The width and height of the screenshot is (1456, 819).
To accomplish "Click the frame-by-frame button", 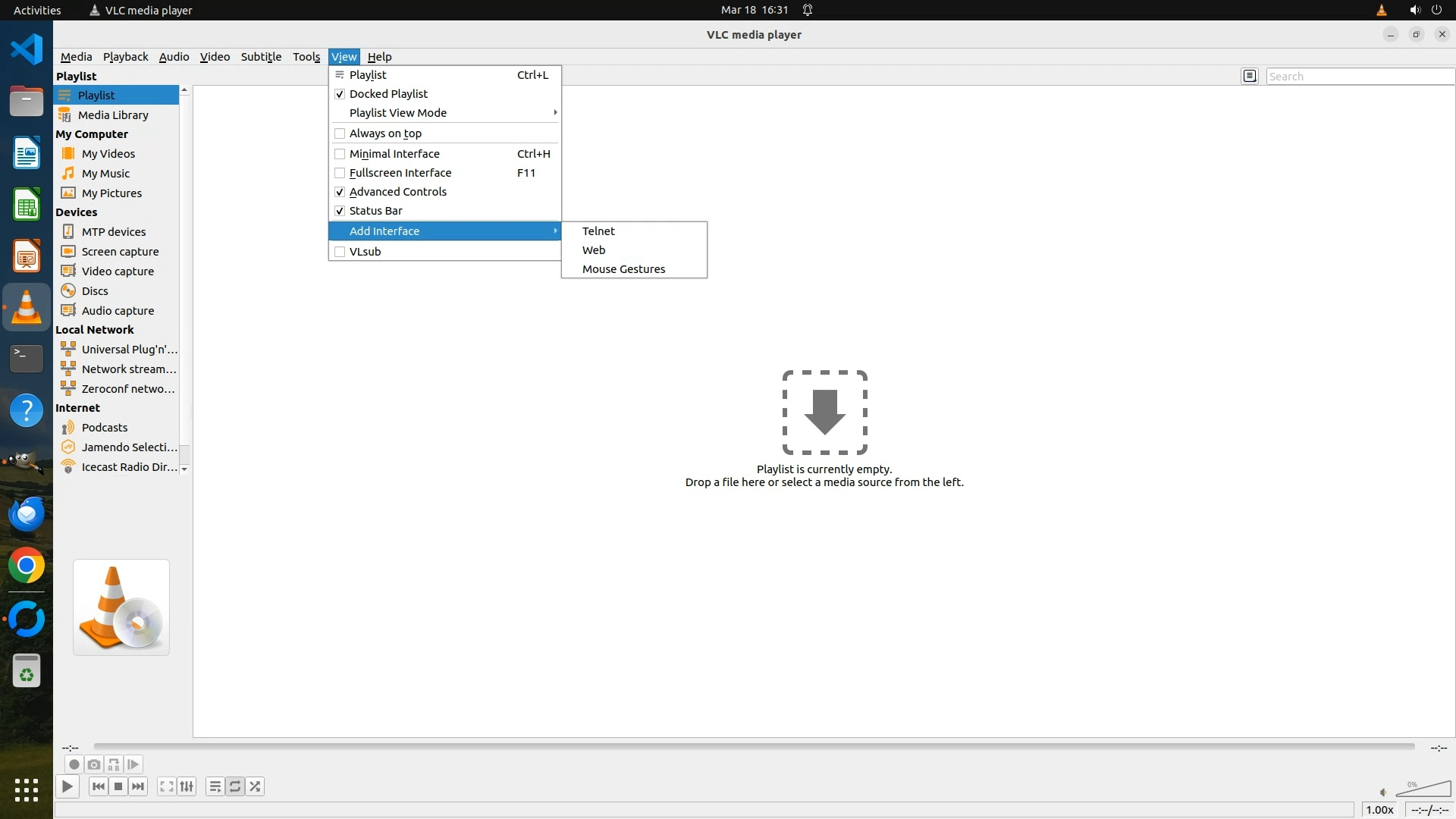I will [133, 764].
